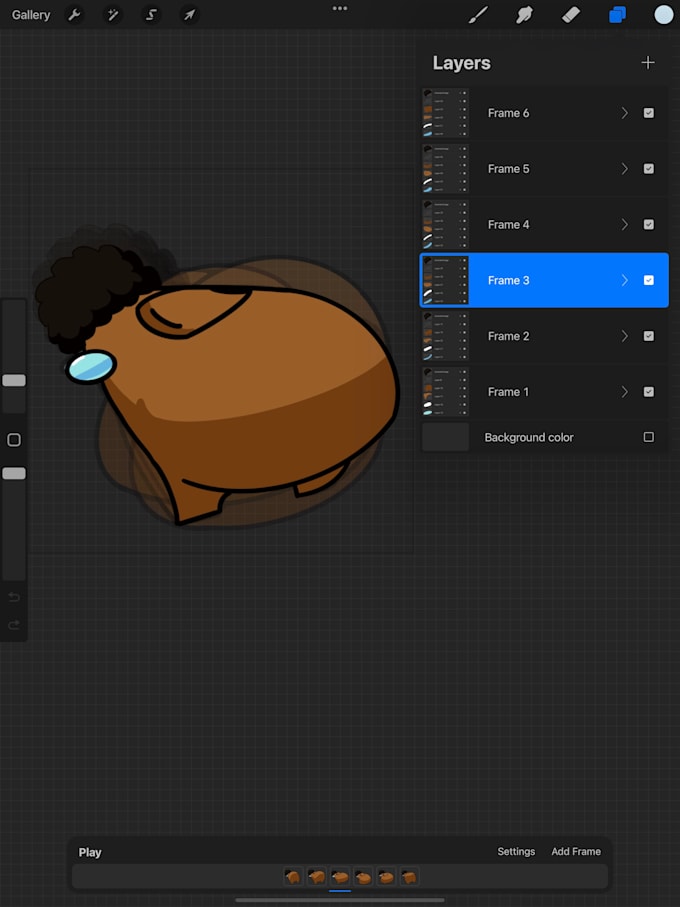This screenshot has height=907, width=680.
Task: Expand the Frame 6 group chevron
Action: (x=624, y=113)
